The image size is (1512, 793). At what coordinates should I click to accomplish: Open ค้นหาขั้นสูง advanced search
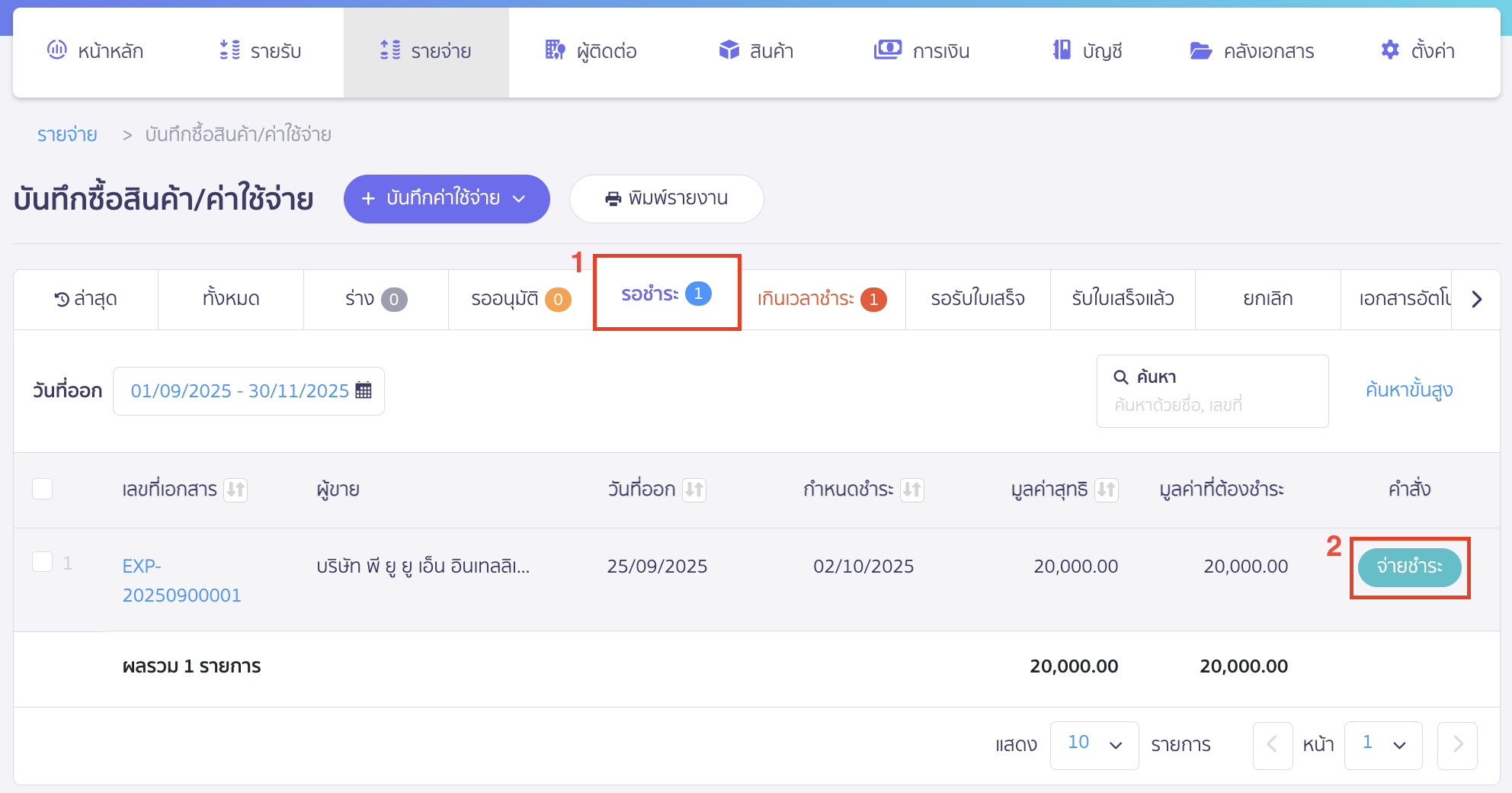[x=1409, y=390]
